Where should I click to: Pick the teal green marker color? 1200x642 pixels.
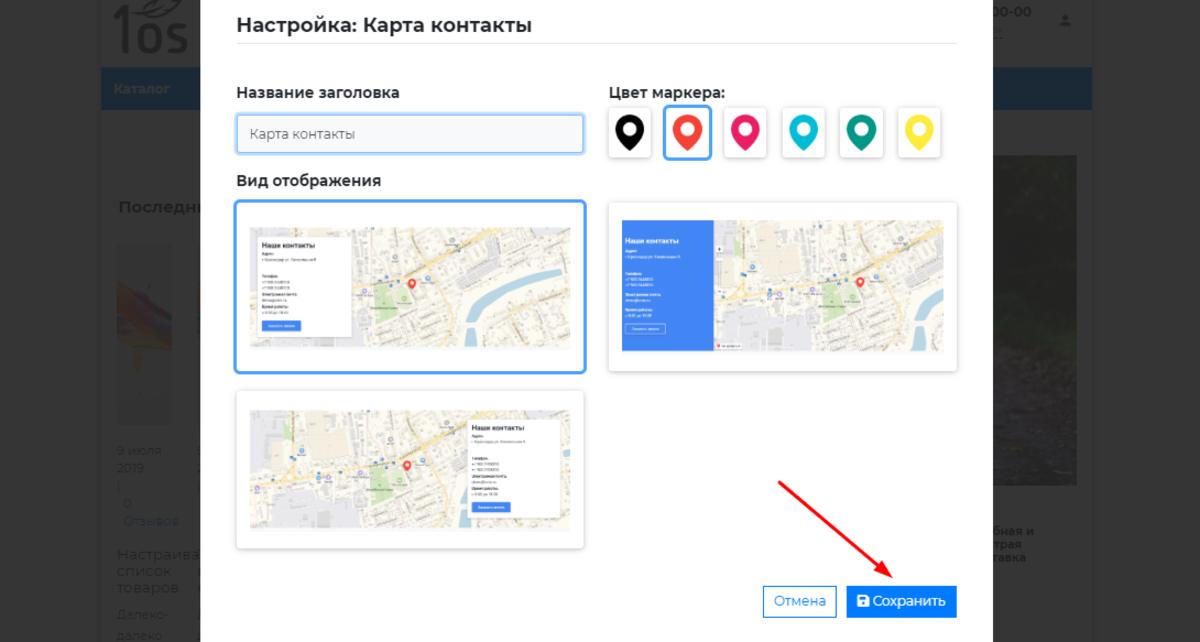point(861,133)
